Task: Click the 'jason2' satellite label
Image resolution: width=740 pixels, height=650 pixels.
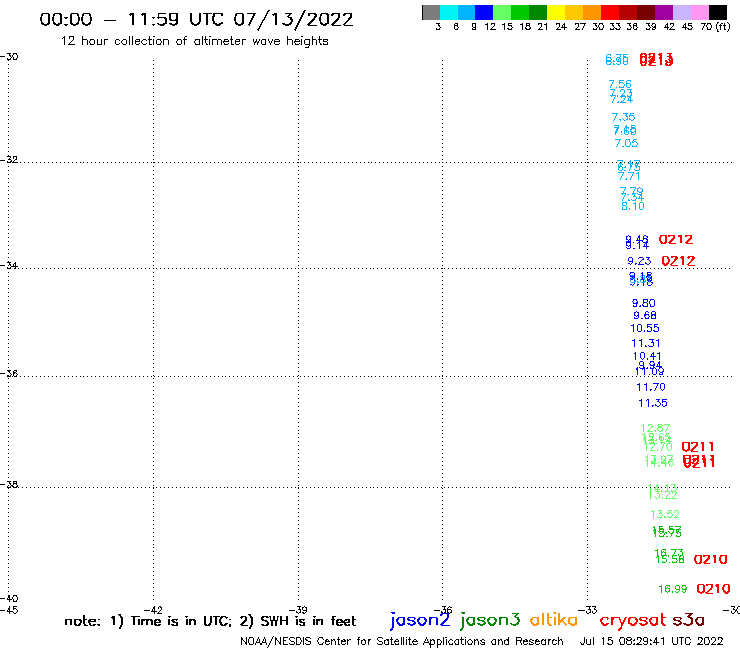Action: [x=420, y=620]
